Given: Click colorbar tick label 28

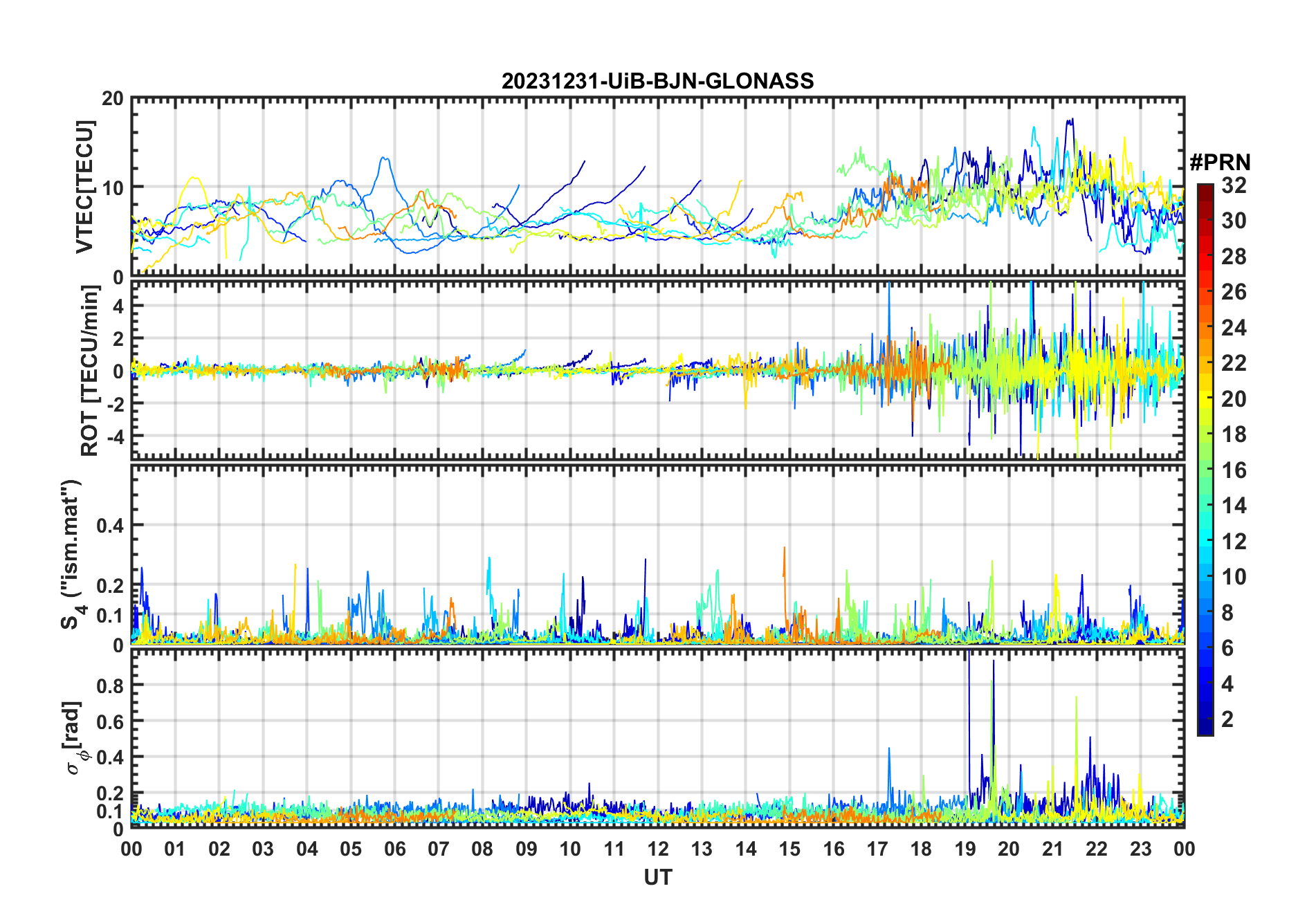Looking at the screenshot, I should 1234,257.
